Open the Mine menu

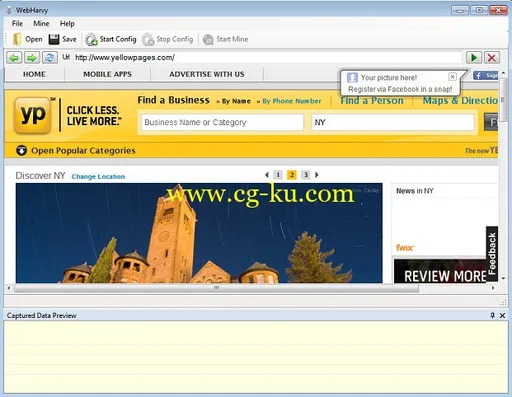(41, 24)
